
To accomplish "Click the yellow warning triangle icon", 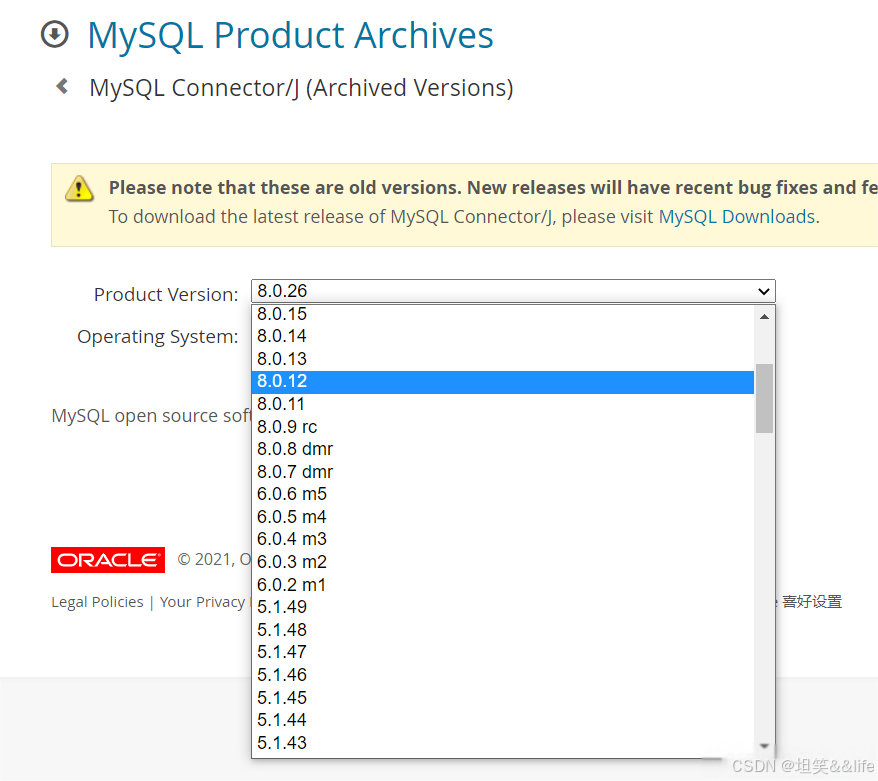I will 79,188.
